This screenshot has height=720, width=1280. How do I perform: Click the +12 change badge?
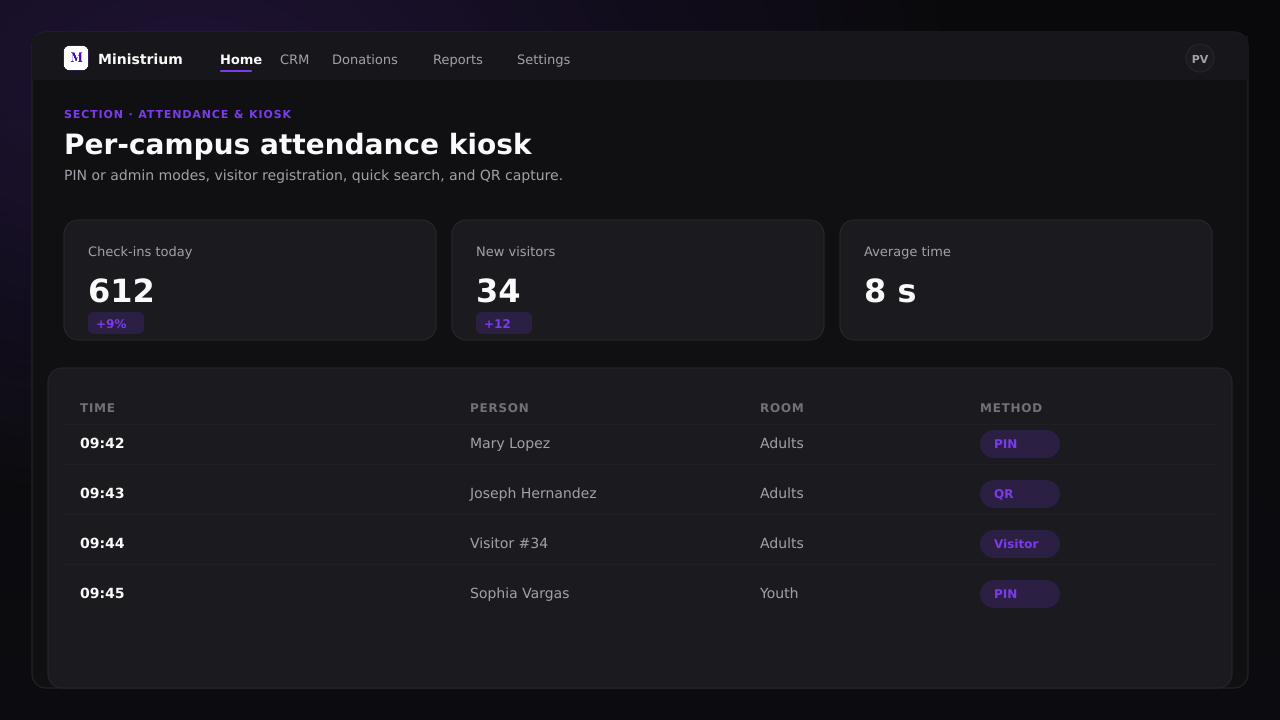(x=504, y=323)
